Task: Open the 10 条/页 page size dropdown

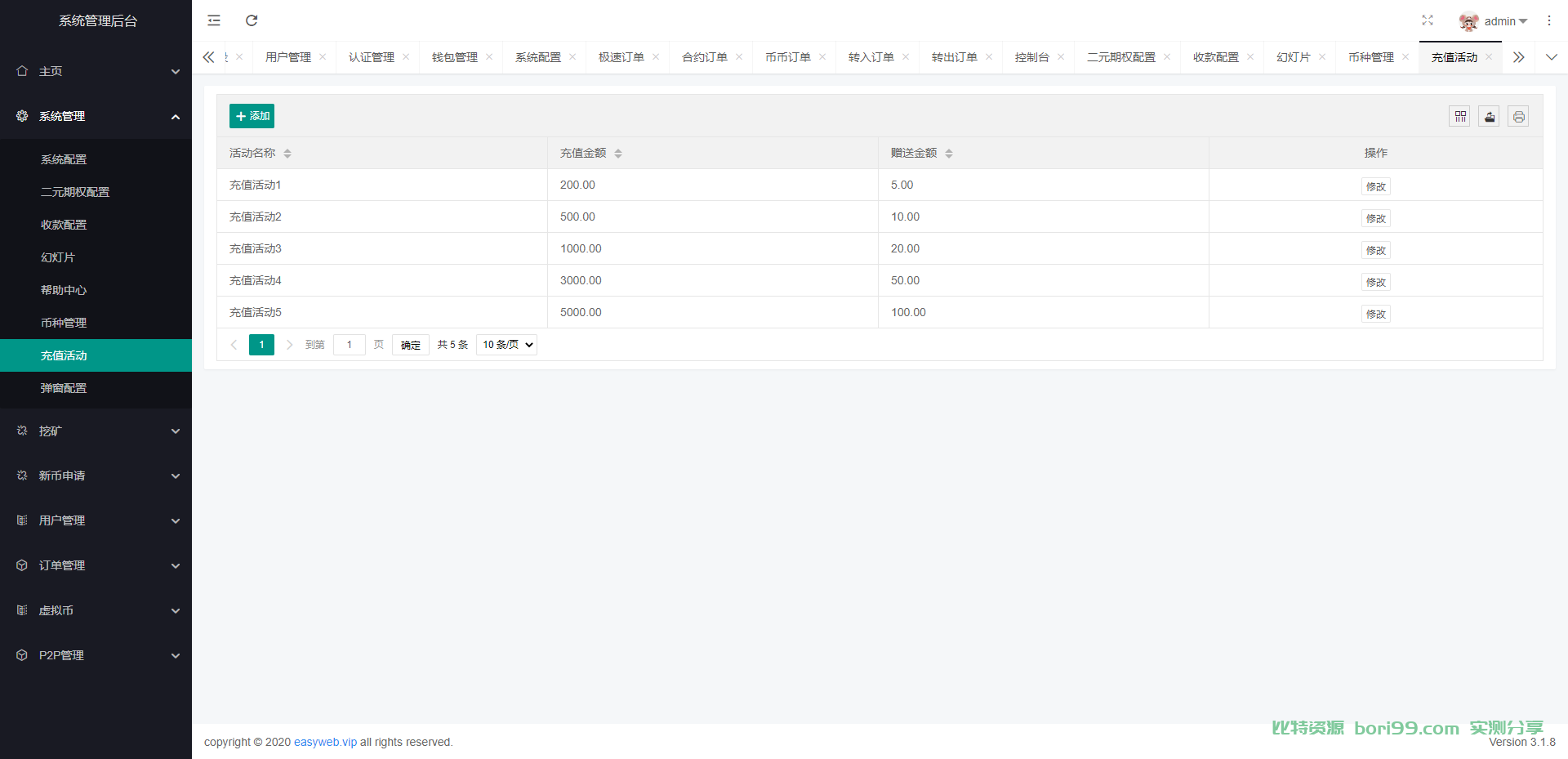Action: coord(506,345)
